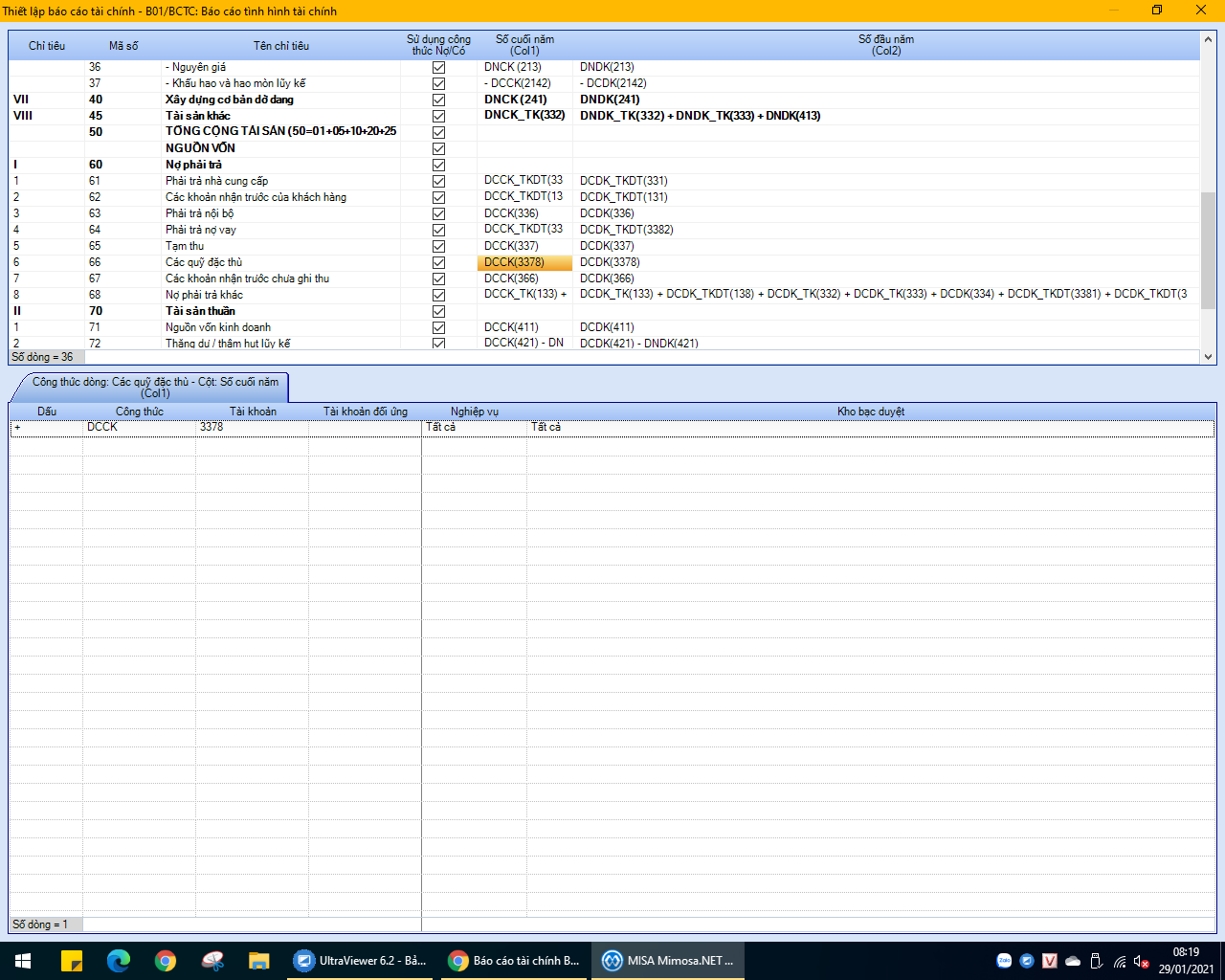Click the up arrow of the top grid's scrollbar
The image size is (1225, 980).
(x=1208, y=40)
